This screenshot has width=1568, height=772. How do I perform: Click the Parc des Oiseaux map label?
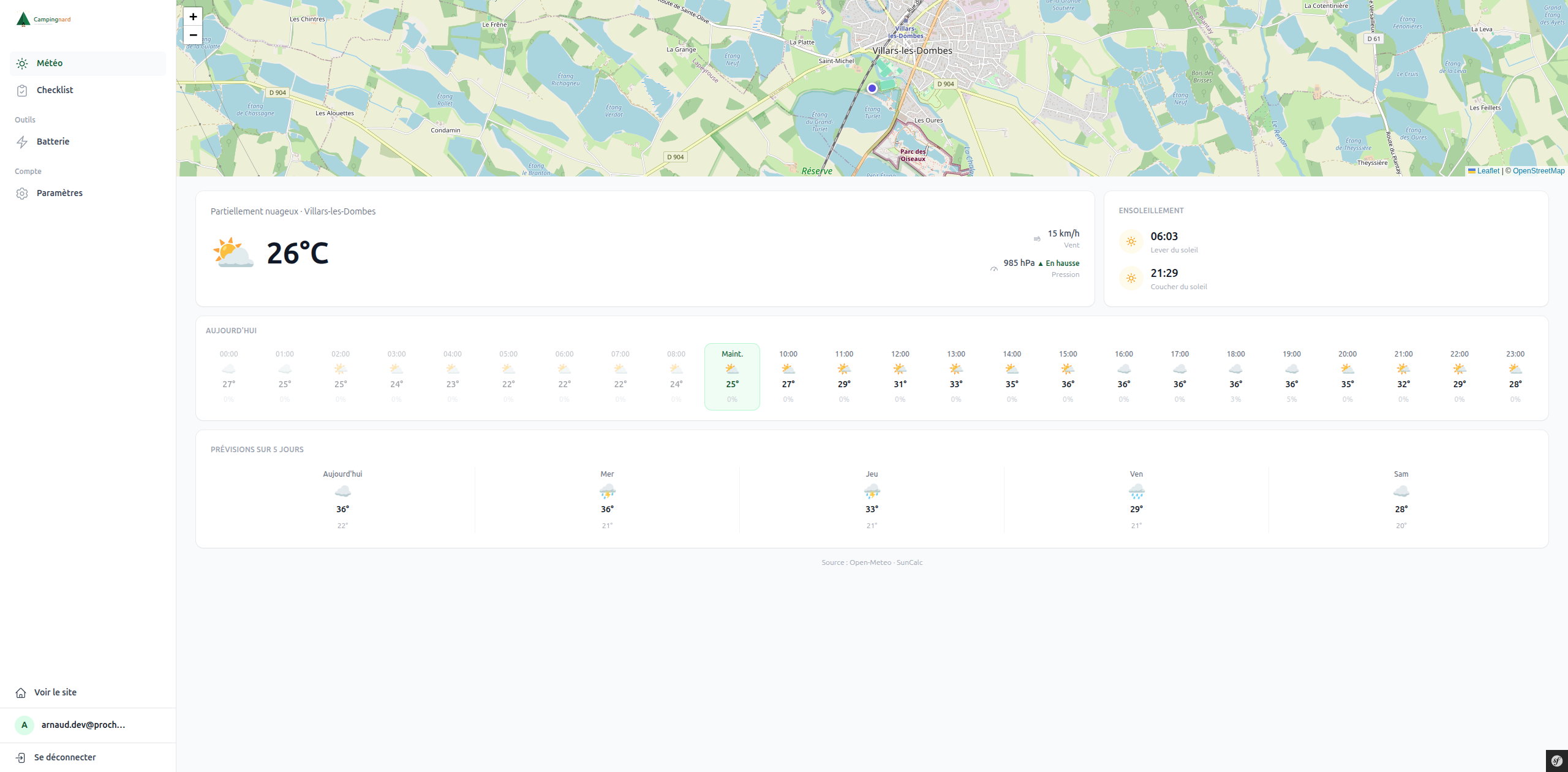913,155
